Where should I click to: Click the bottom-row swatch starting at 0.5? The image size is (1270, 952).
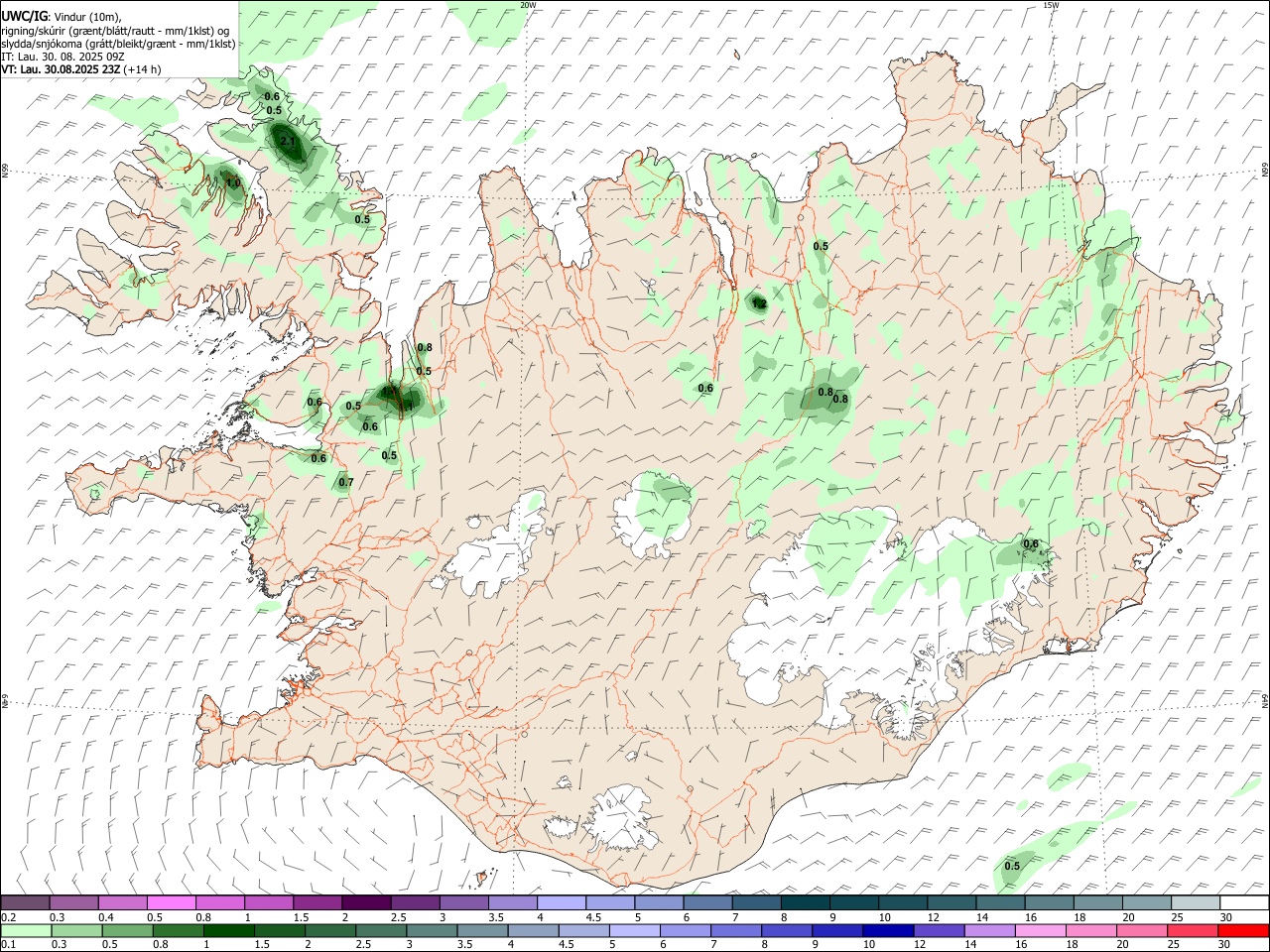pos(127,930)
